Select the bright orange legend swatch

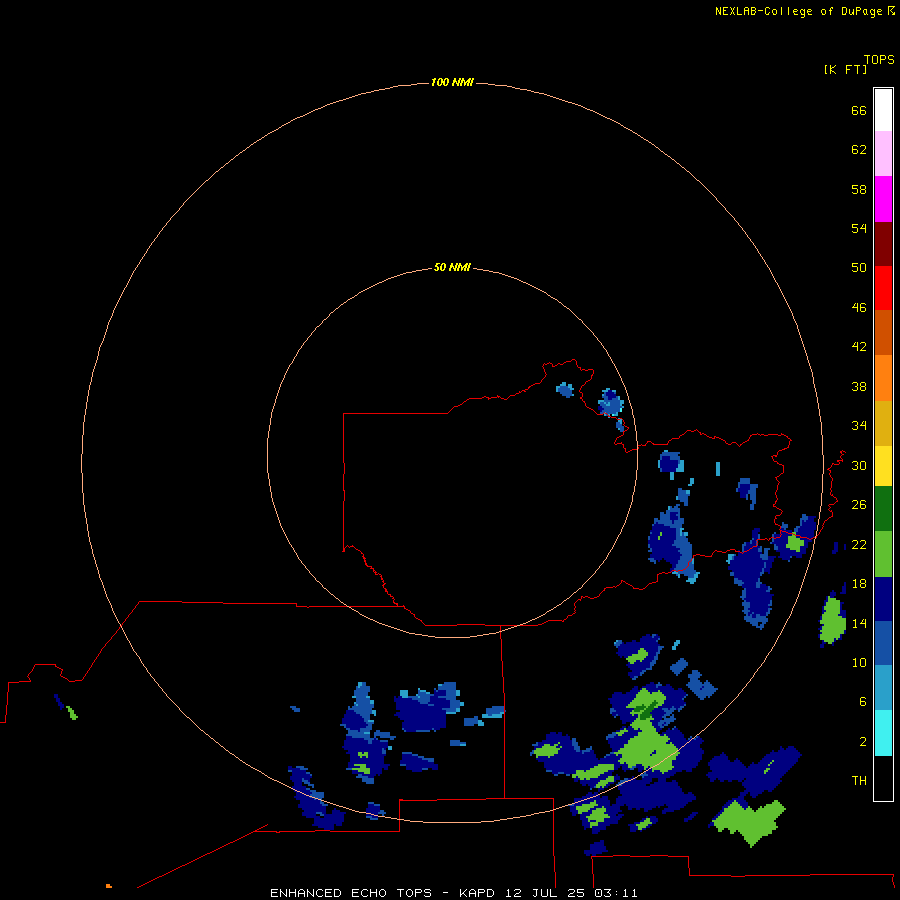click(x=883, y=378)
